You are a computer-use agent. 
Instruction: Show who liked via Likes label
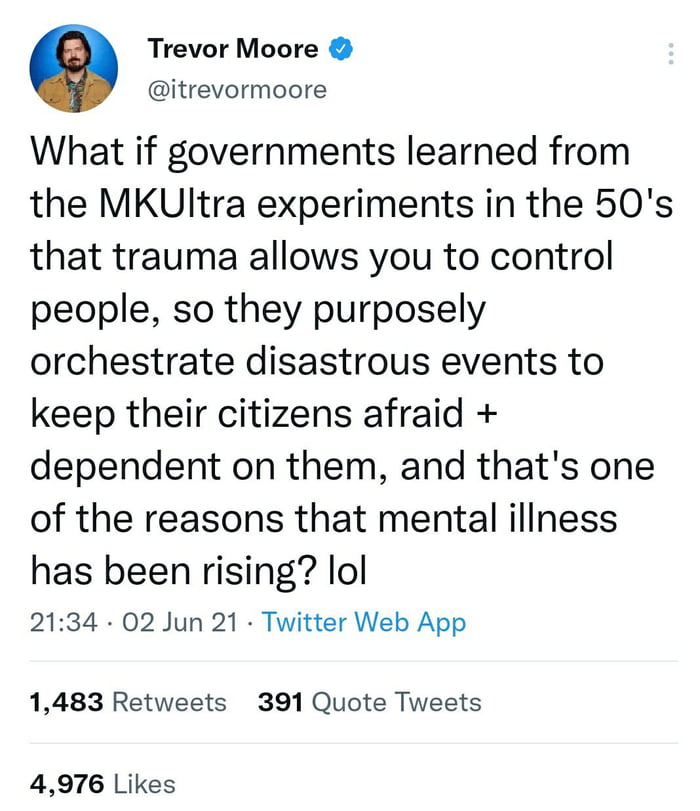pos(145,785)
